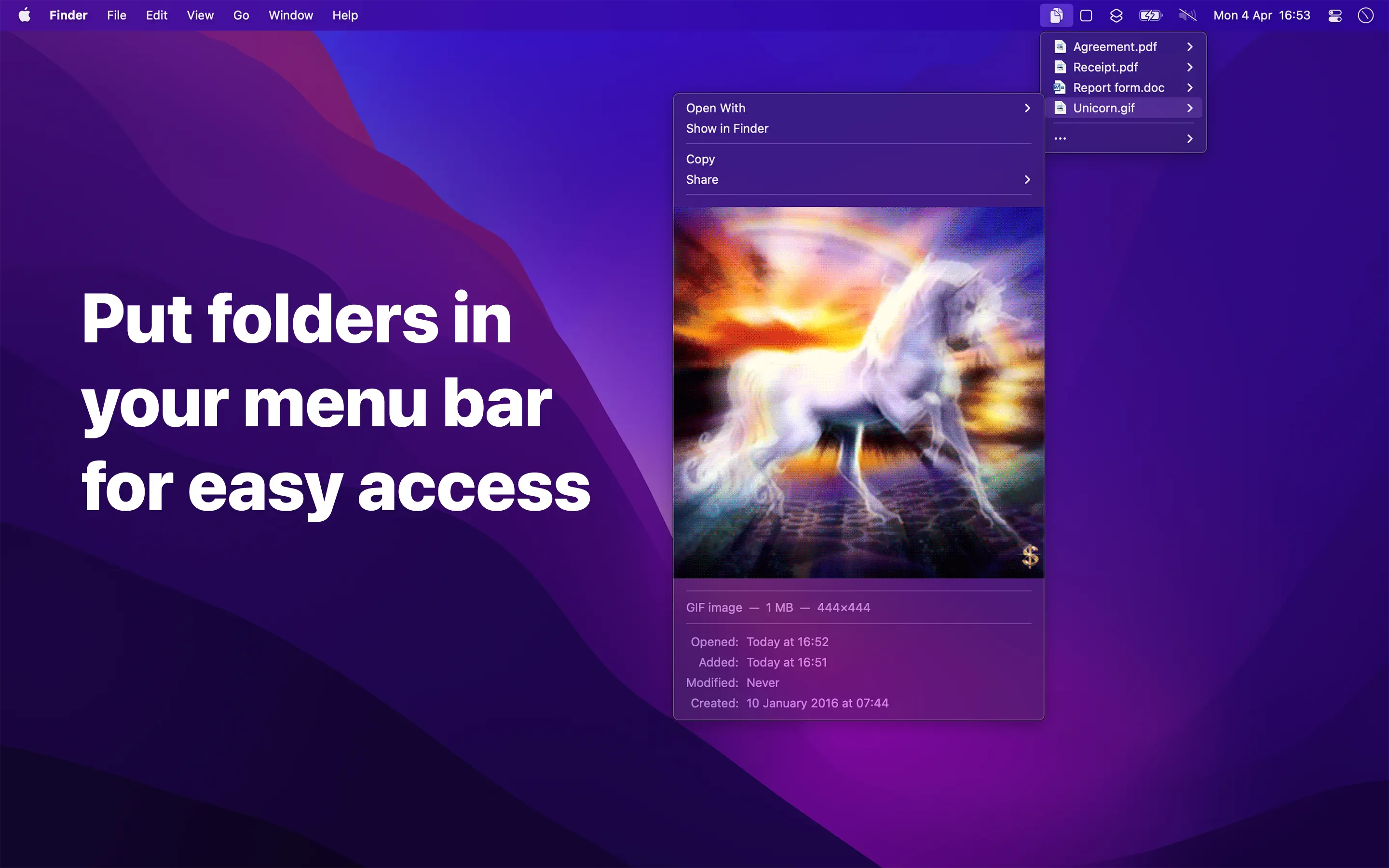
Task: Choose Show in Finder
Action: [727, 129]
